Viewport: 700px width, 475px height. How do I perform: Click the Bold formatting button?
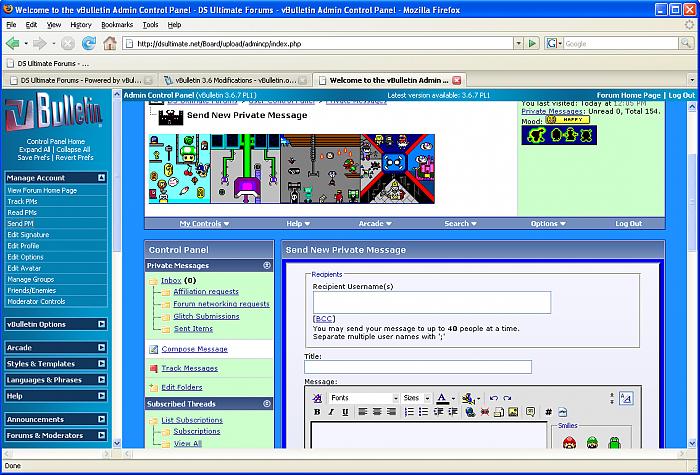318,412
